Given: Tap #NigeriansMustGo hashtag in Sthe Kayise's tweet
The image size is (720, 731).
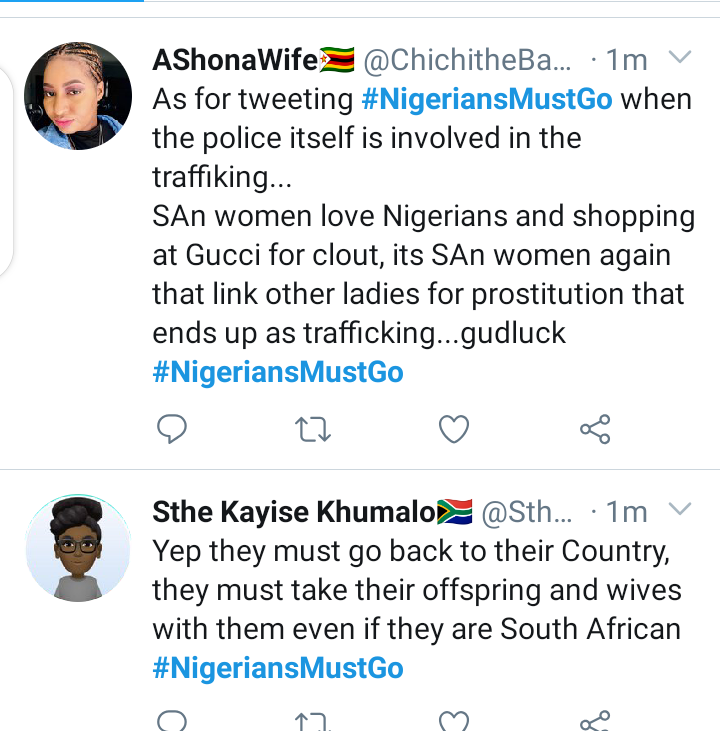Looking at the screenshot, I should coord(278,668).
